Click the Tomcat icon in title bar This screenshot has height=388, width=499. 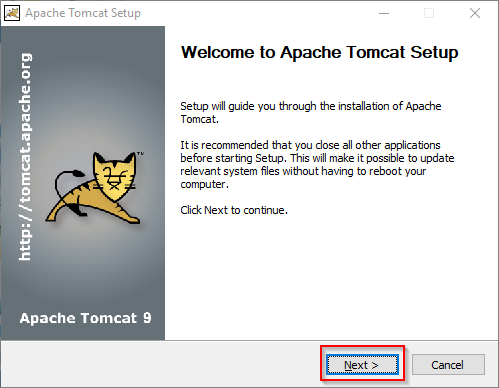coord(12,13)
